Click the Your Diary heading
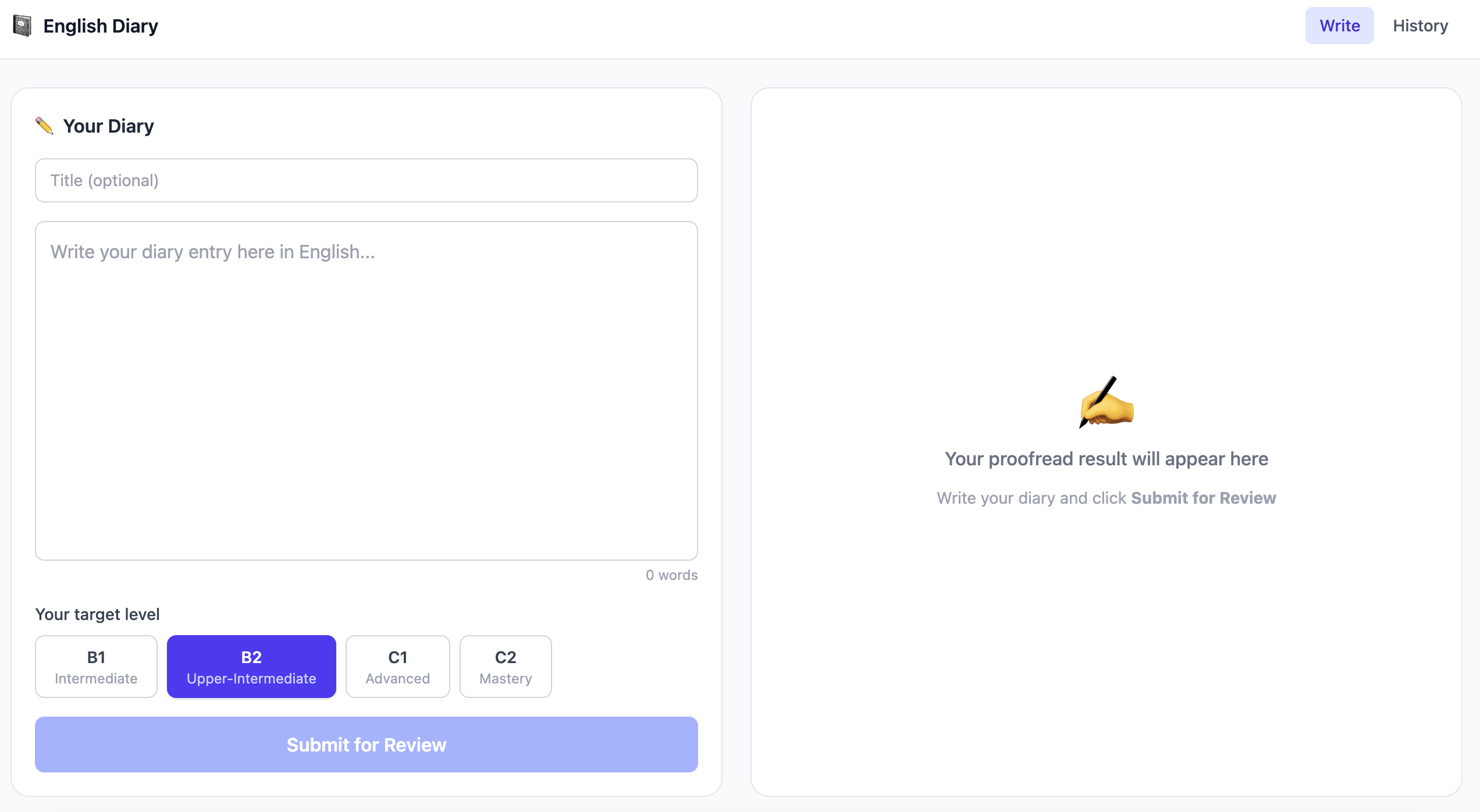1480x812 pixels. pos(108,126)
